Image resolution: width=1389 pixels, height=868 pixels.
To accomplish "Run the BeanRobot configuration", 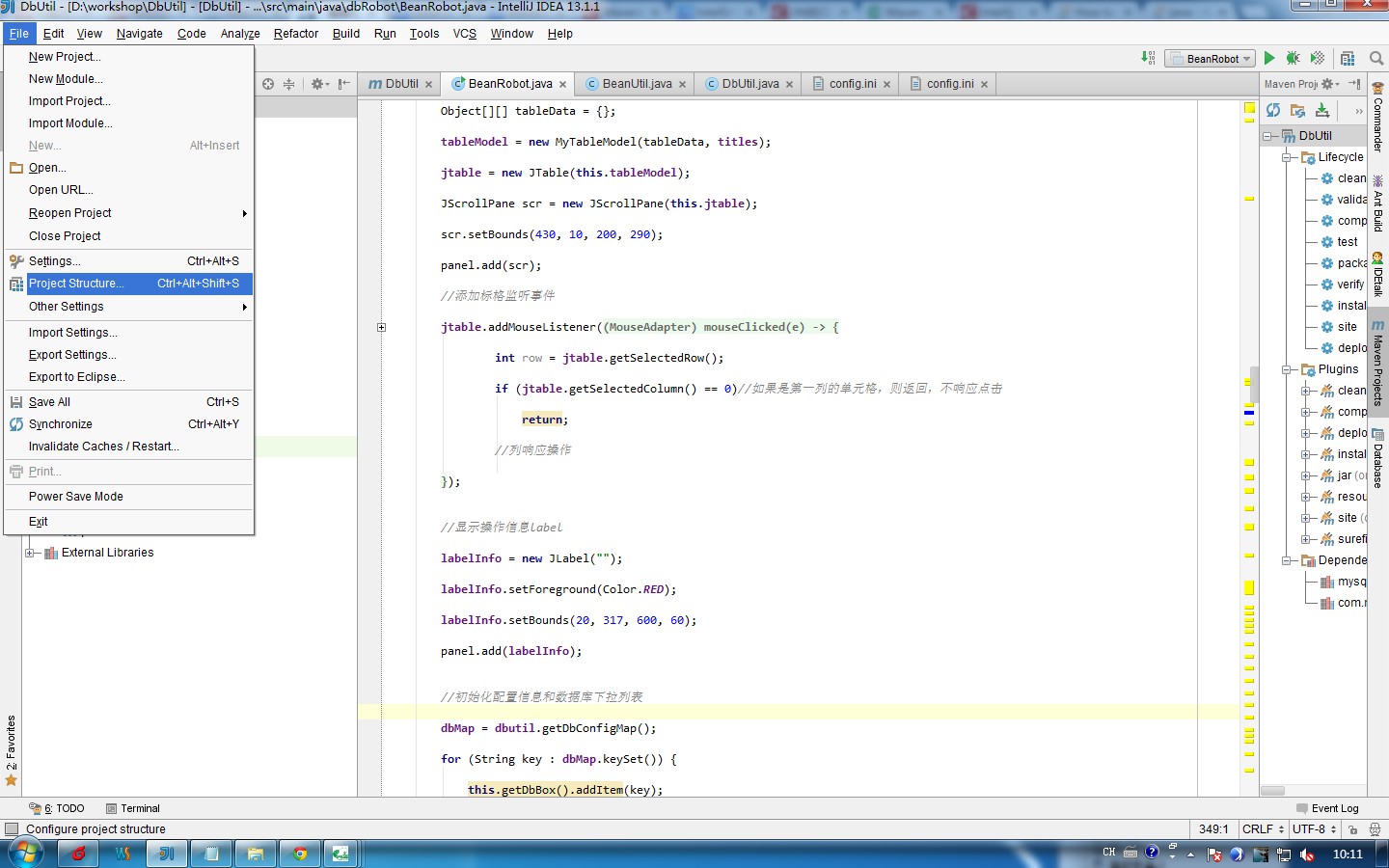I will click(x=1269, y=58).
